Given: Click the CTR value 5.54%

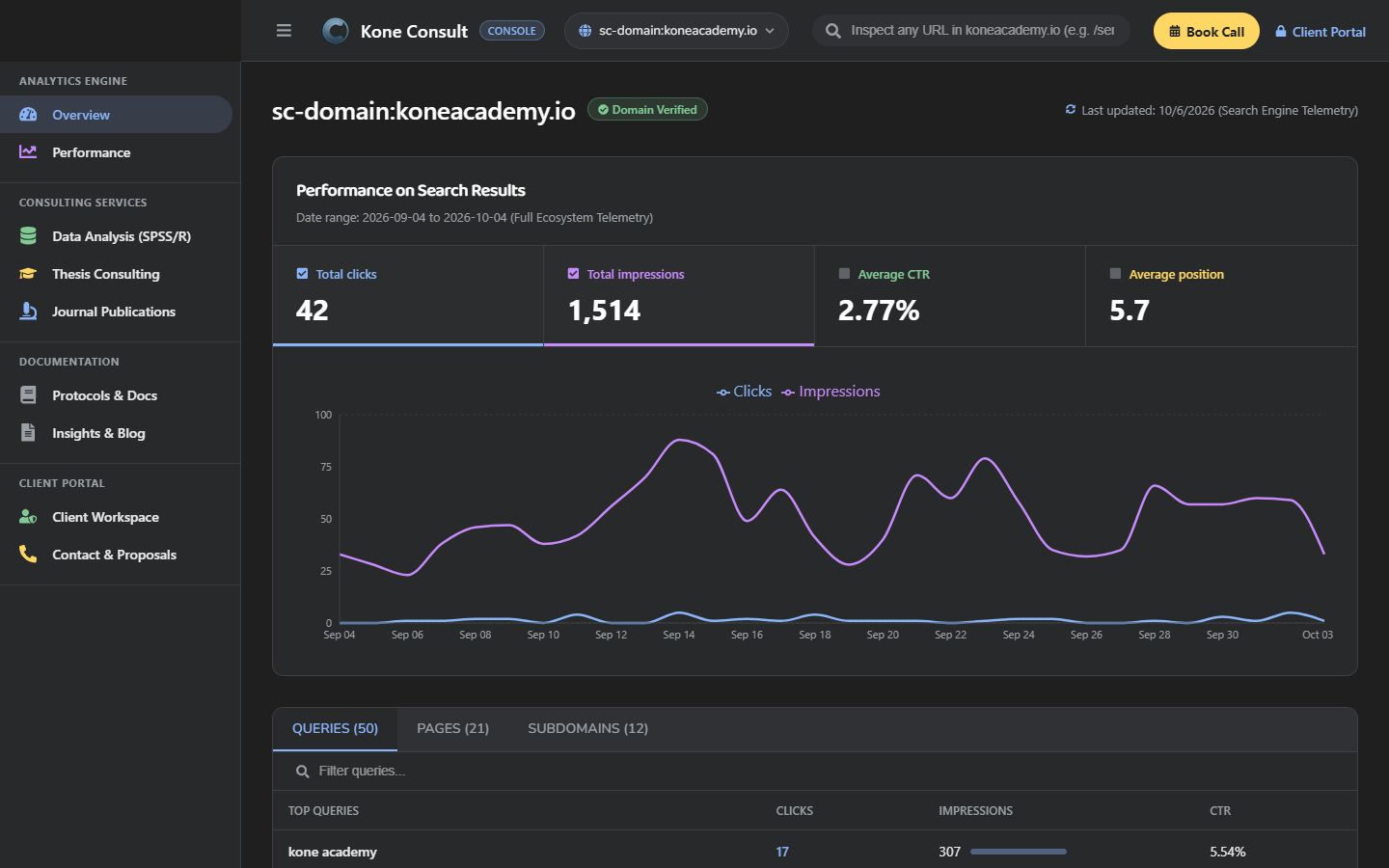Looking at the screenshot, I should [1227, 852].
